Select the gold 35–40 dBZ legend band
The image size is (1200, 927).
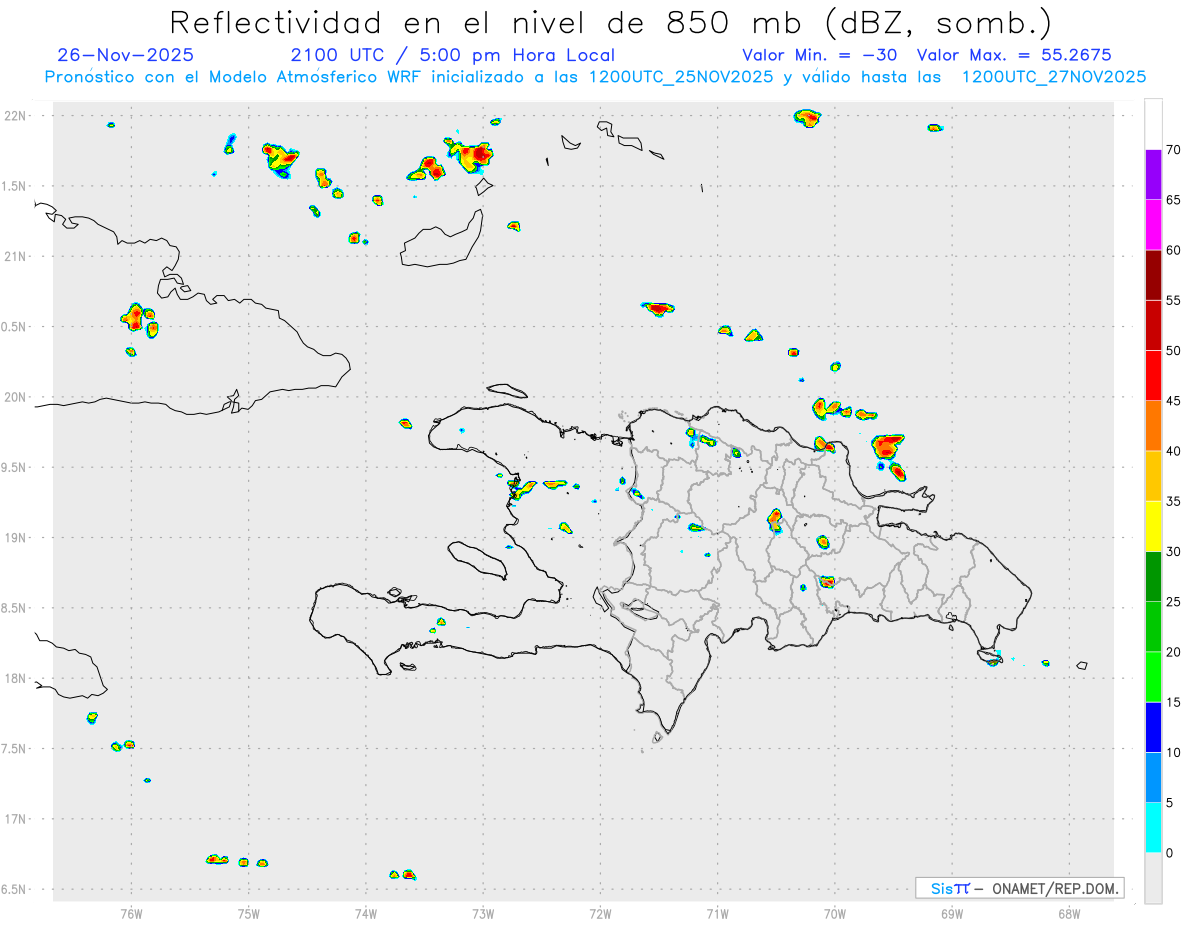1153,476
